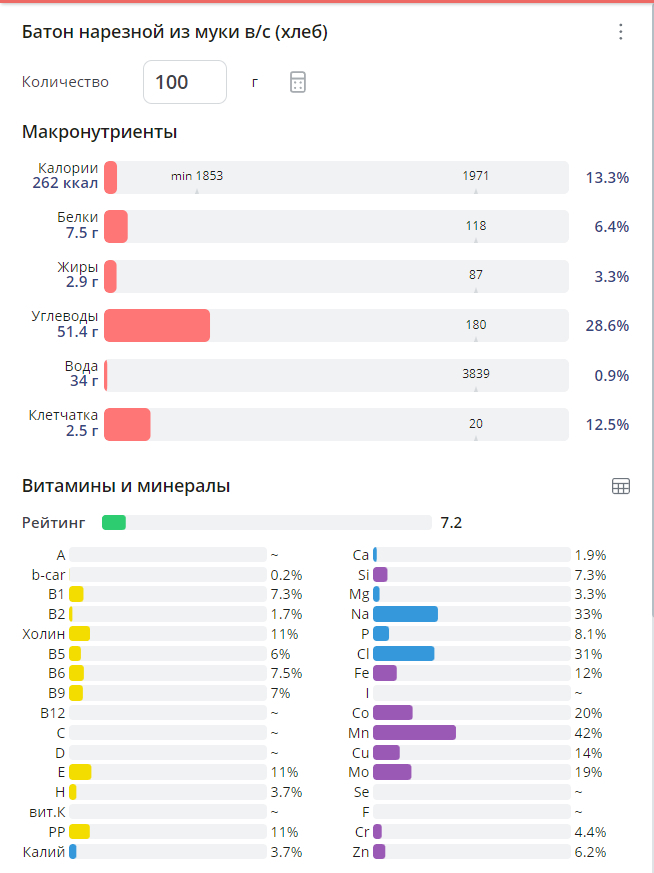Select the Mn manganese bar
The image size is (654, 873).
click(470, 733)
